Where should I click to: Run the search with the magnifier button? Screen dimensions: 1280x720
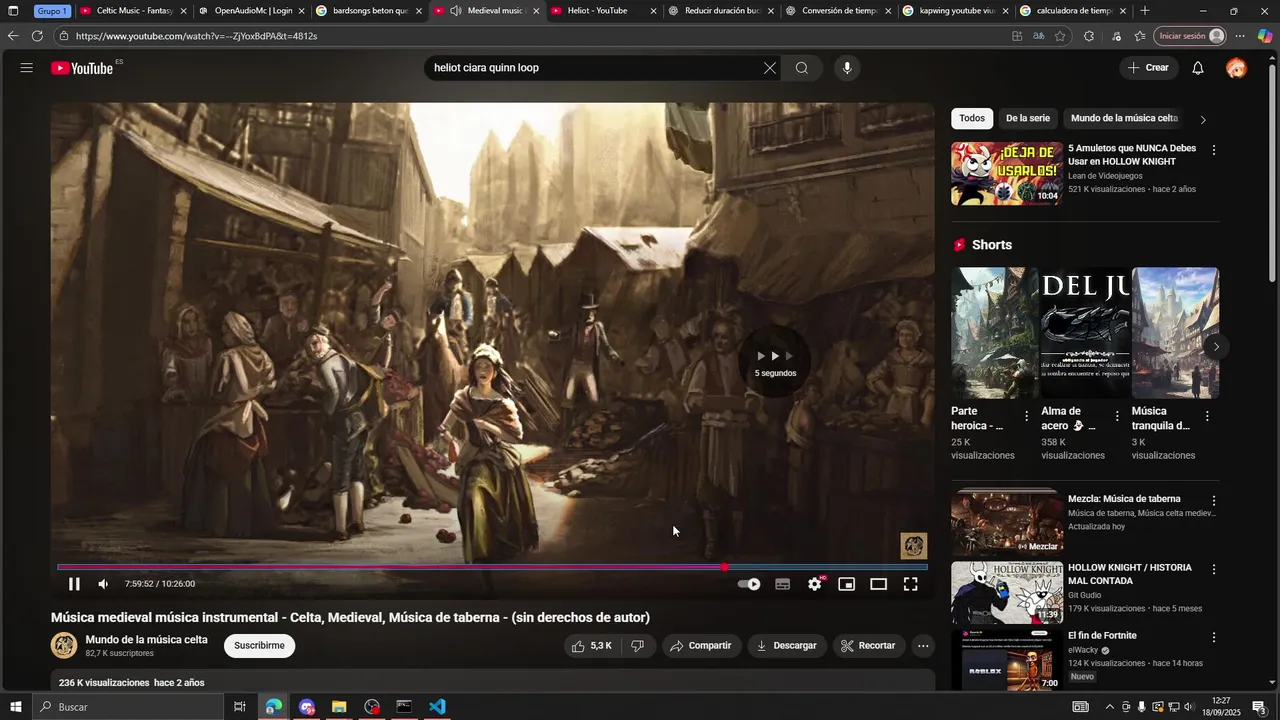(x=802, y=68)
